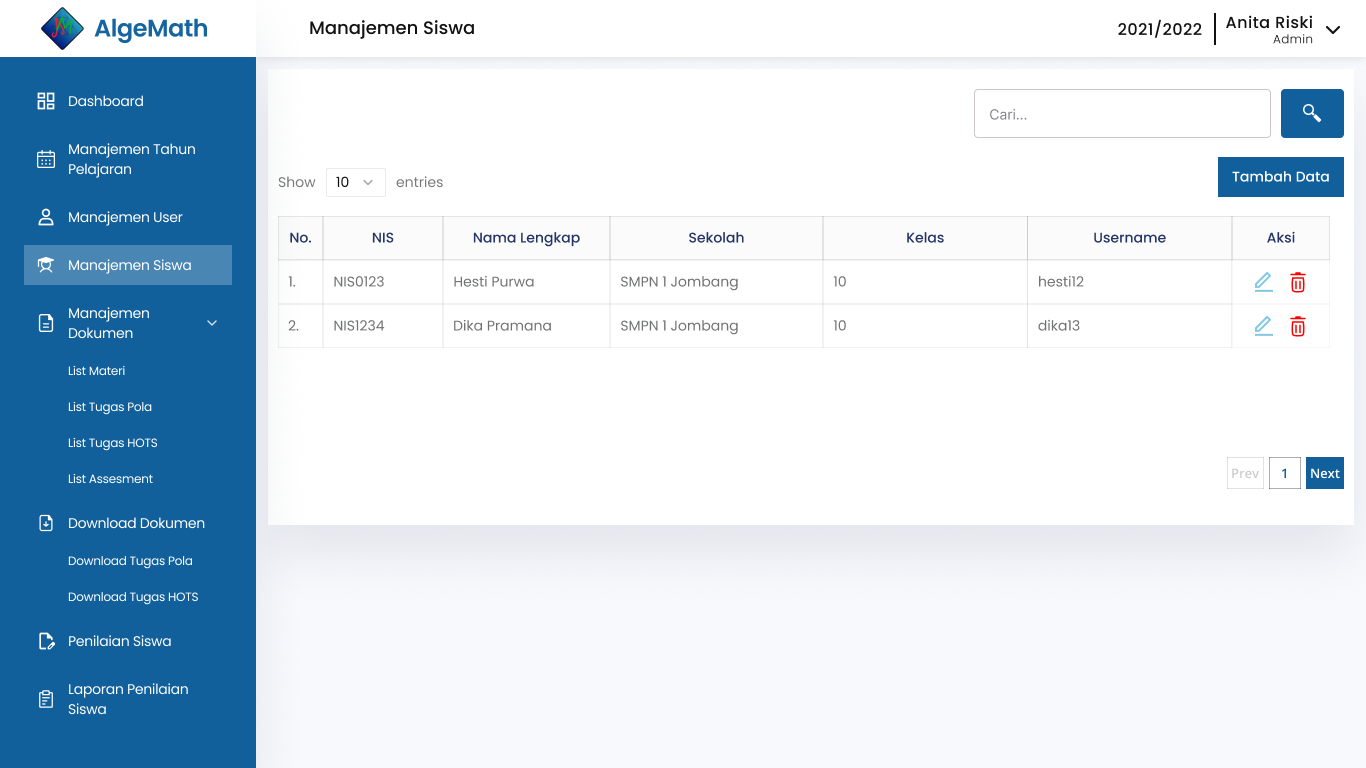1366x768 pixels.
Task: Click the Manajemen User person icon
Action: click(x=46, y=217)
